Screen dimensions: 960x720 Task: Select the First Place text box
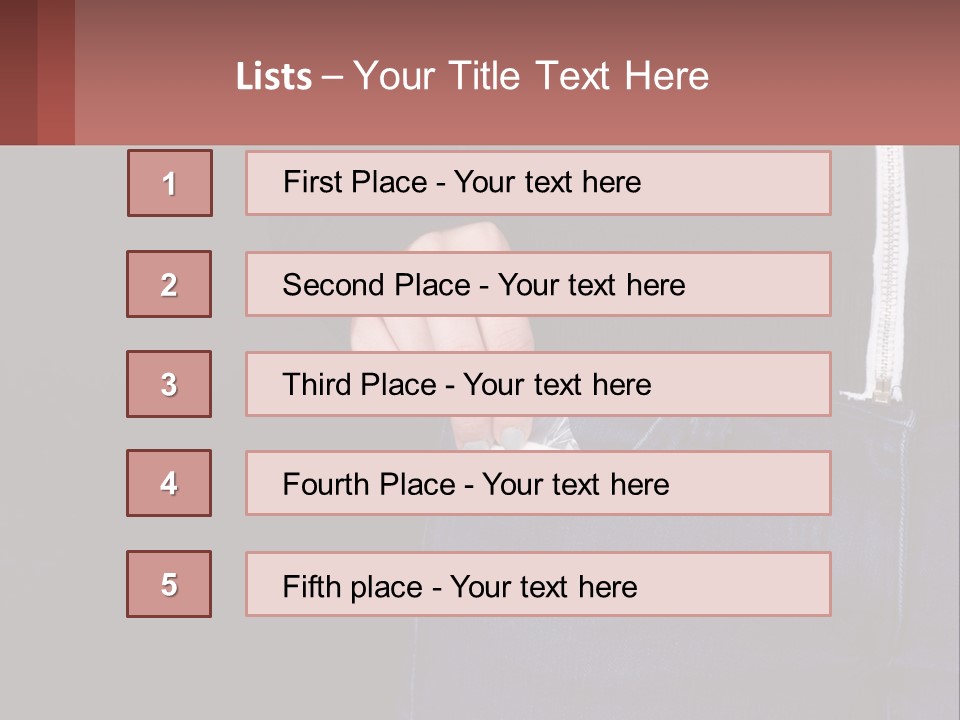click(538, 183)
